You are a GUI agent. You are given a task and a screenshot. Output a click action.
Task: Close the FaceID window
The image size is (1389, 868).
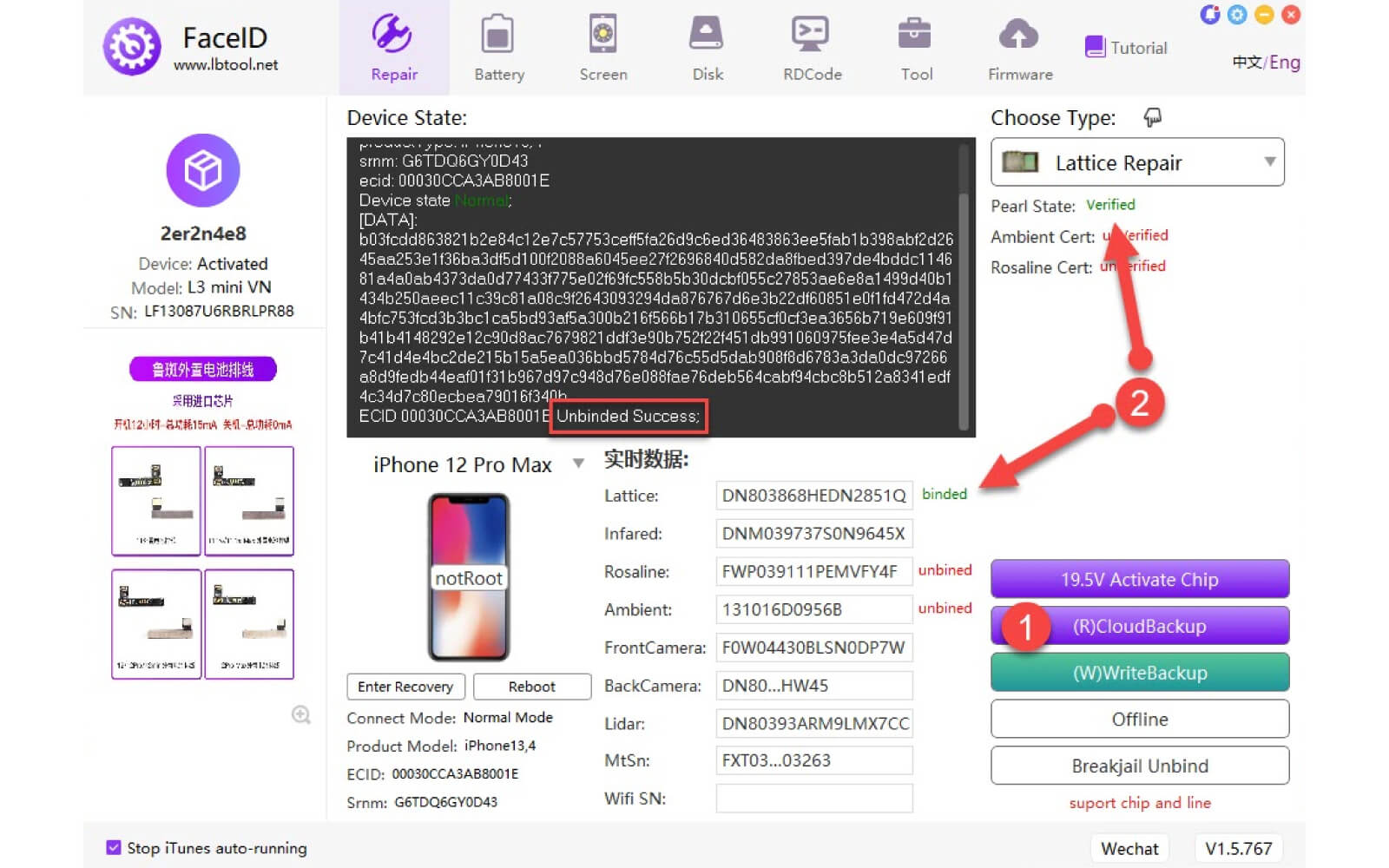1291,15
